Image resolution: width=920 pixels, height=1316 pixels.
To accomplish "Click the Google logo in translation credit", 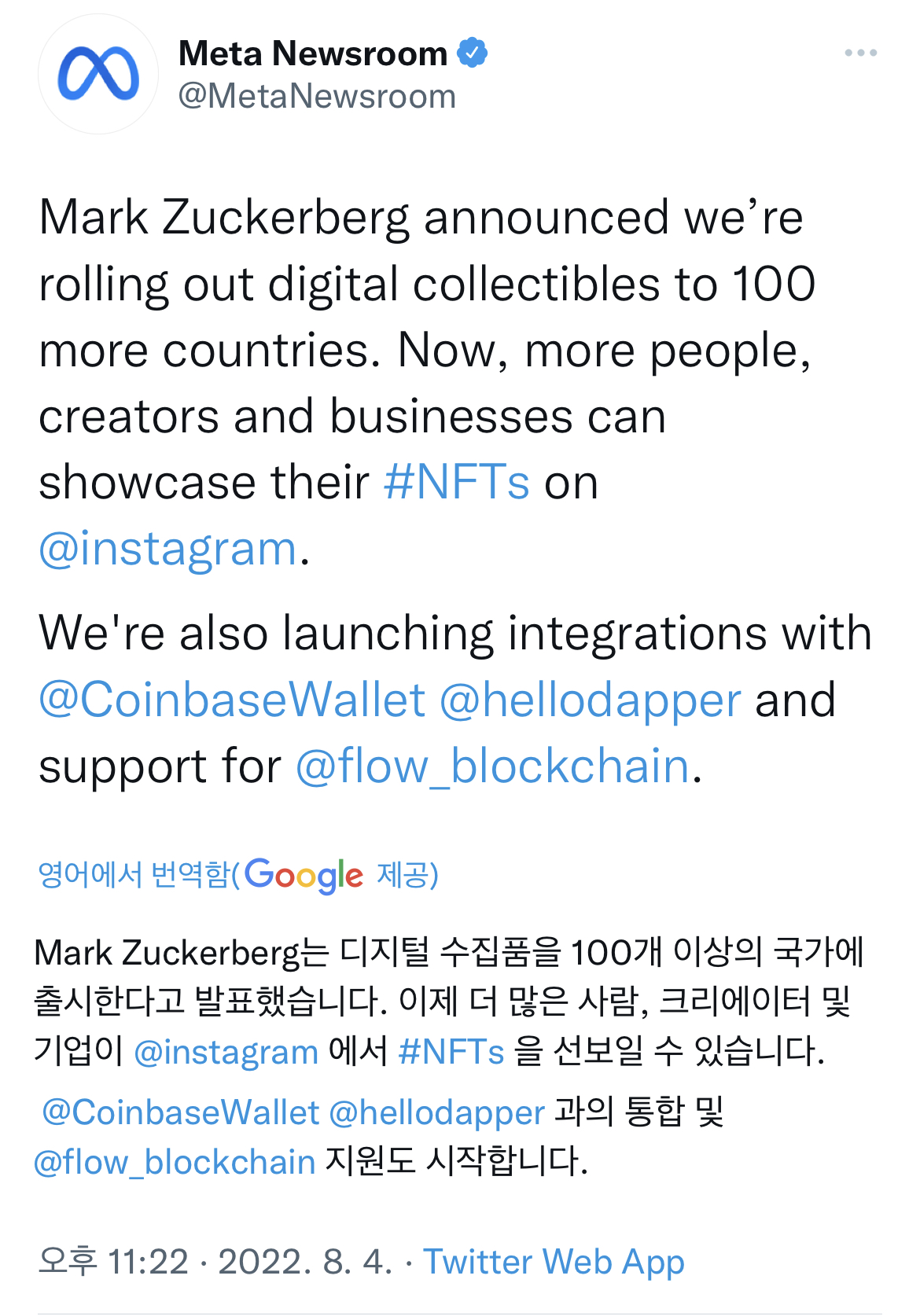I will 304,875.
